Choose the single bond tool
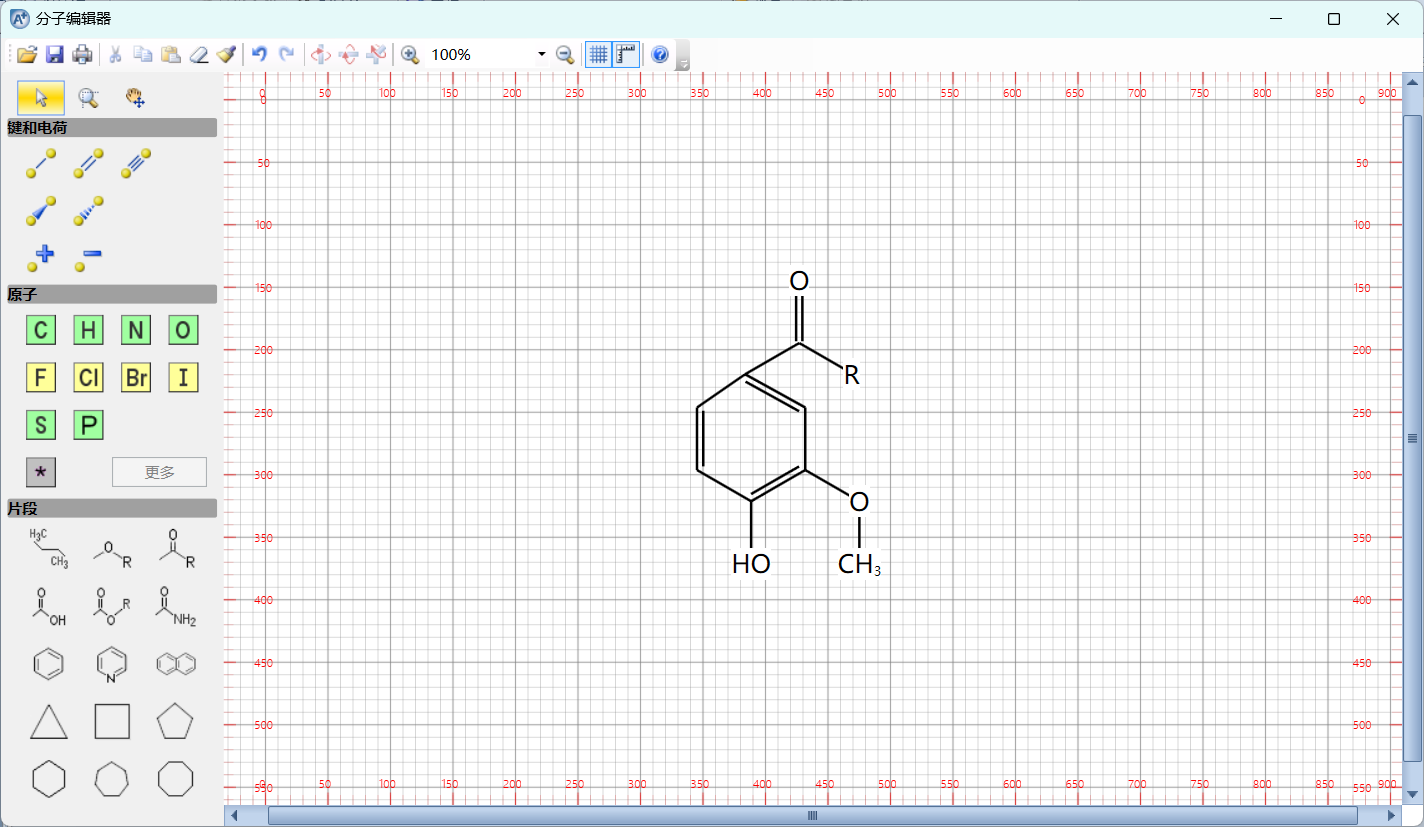Viewport: 1424px width, 827px height. (41, 164)
